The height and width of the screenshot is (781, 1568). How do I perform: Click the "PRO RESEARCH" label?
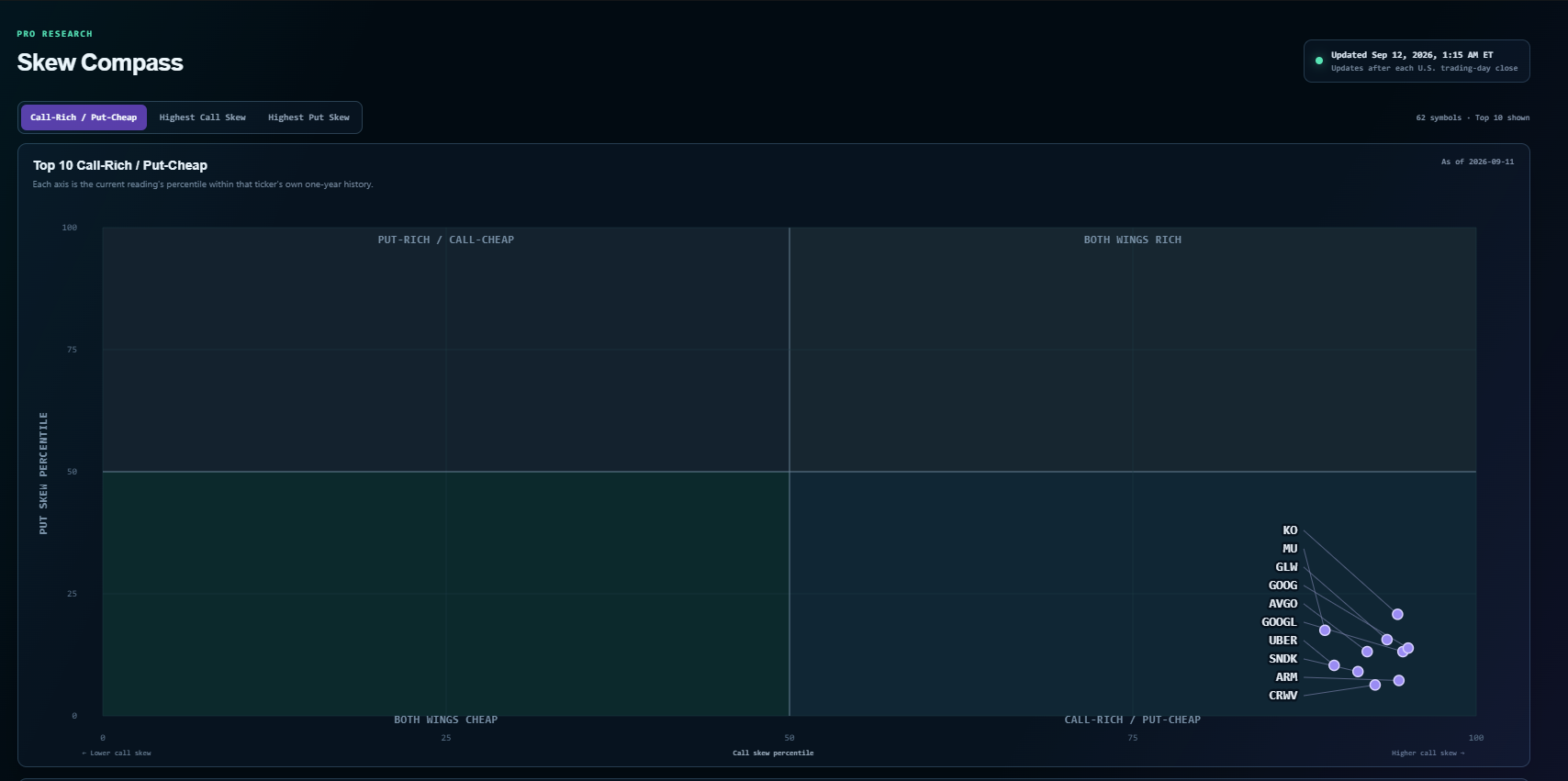(x=54, y=34)
